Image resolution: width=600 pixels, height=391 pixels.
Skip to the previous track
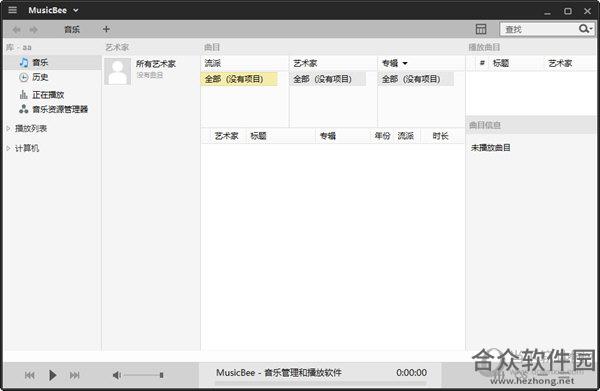[x=29, y=375]
